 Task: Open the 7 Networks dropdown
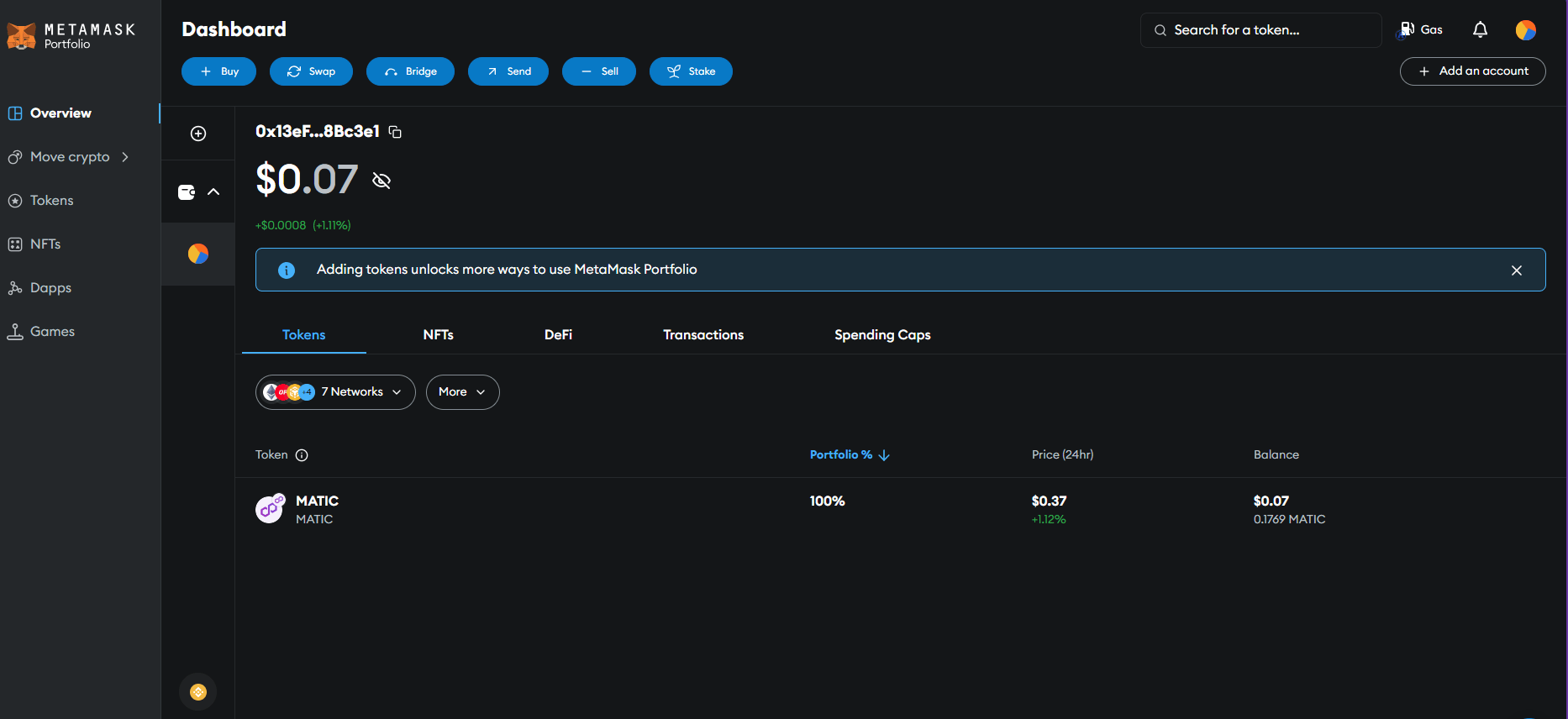click(335, 392)
